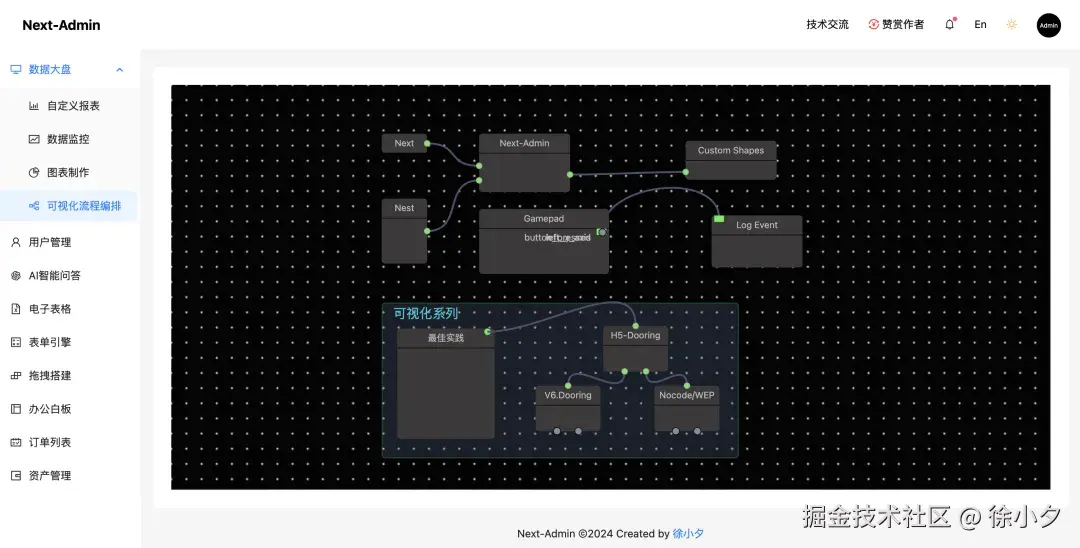The height and width of the screenshot is (548, 1080).
Task: Open the notification bell
Action: point(949,25)
